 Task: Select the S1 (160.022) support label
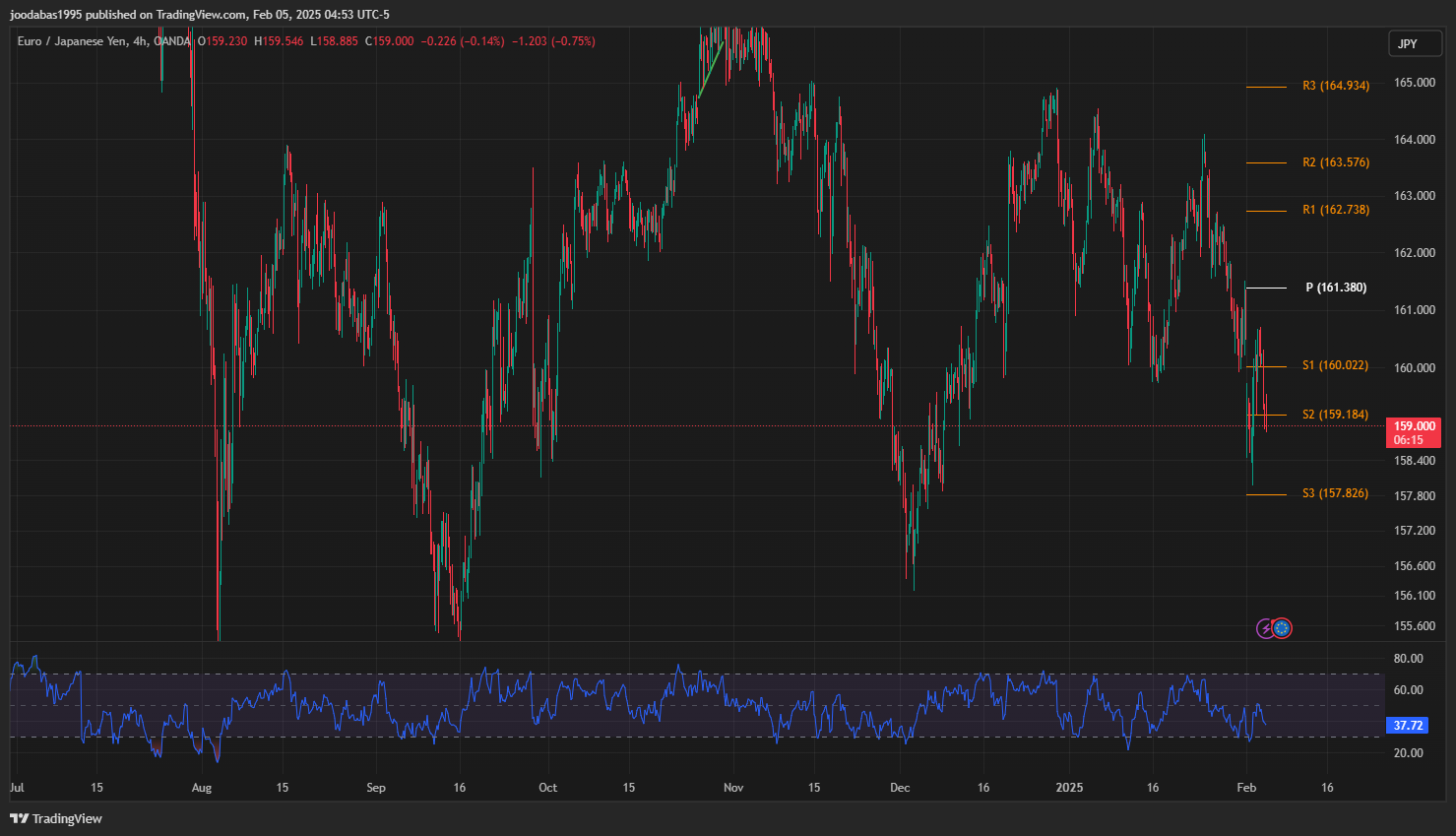(x=1334, y=365)
